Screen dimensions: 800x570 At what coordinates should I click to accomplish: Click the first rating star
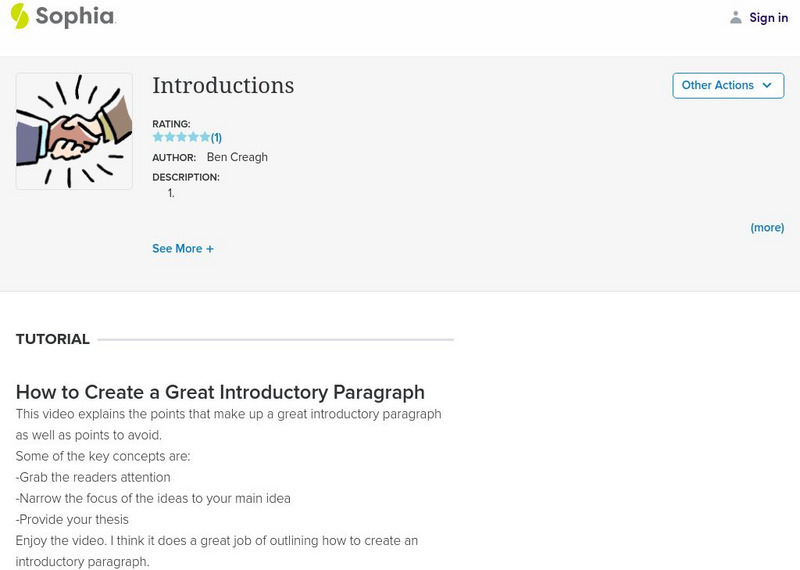click(158, 137)
